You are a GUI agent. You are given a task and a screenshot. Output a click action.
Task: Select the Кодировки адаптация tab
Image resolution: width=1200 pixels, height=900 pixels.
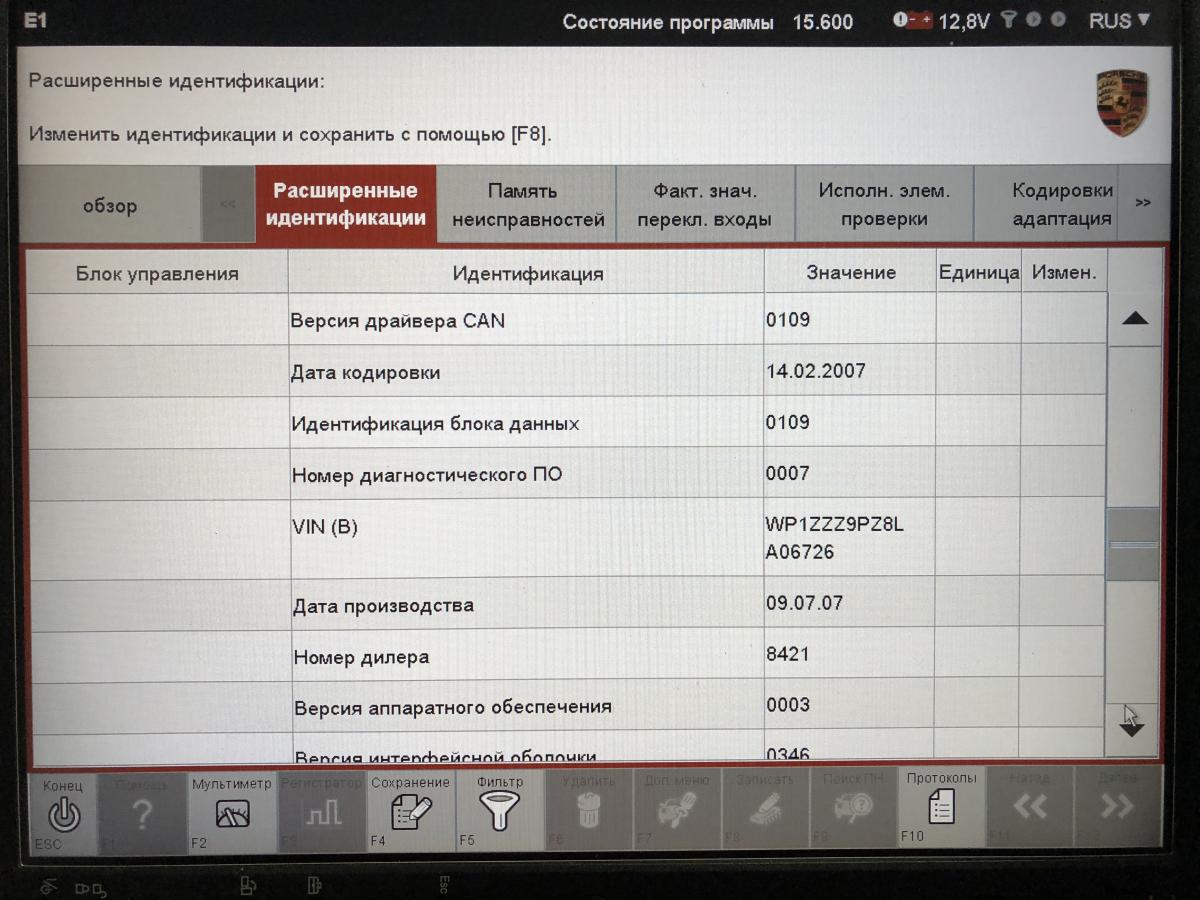tap(1061, 205)
